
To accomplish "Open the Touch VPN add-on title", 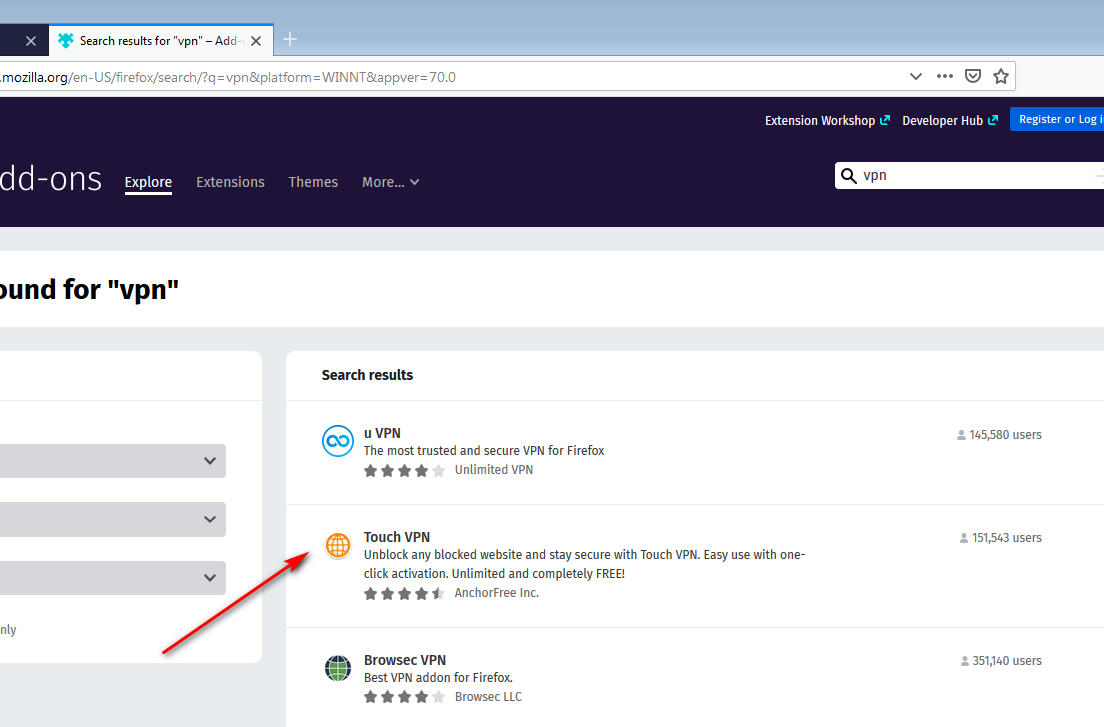I will pyautogui.click(x=396, y=537).
